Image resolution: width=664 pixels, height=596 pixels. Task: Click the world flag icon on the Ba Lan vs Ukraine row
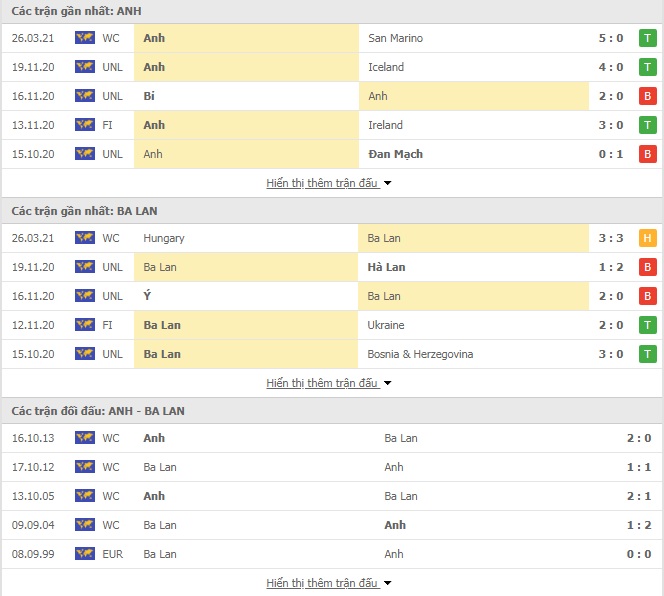tap(85, 325)
